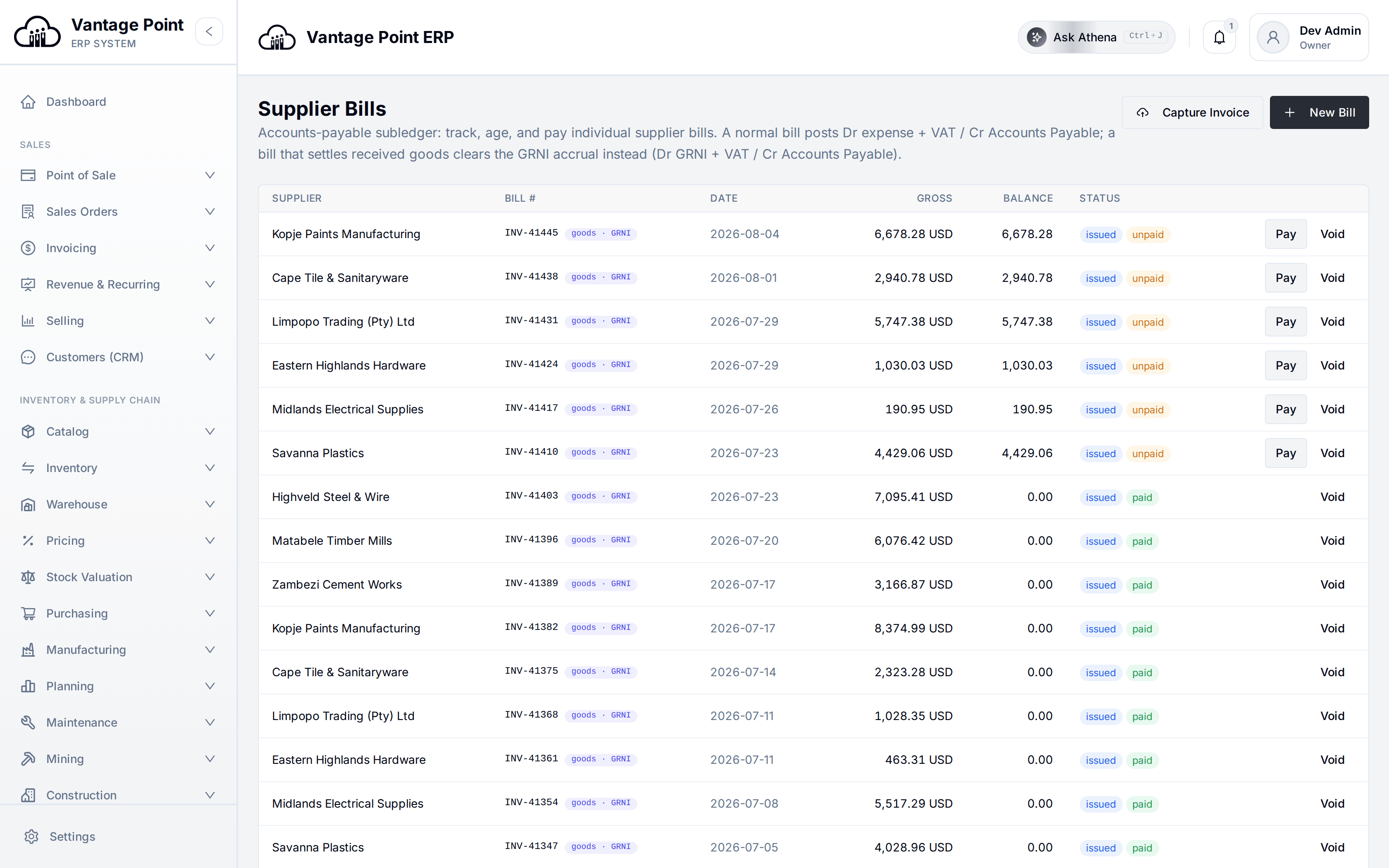The image size is (1389, 868).
Task: Click the Invoicing dollar icon
Action: coord(28,248)
